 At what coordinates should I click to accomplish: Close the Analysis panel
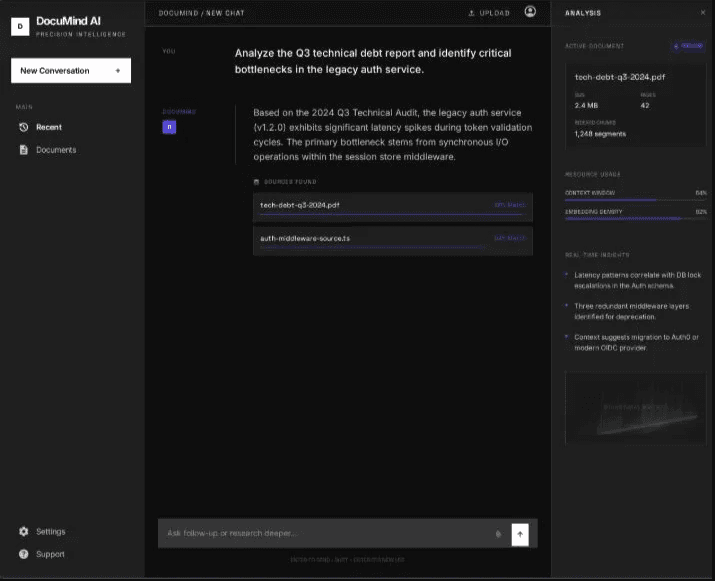(x=703, y=13)
